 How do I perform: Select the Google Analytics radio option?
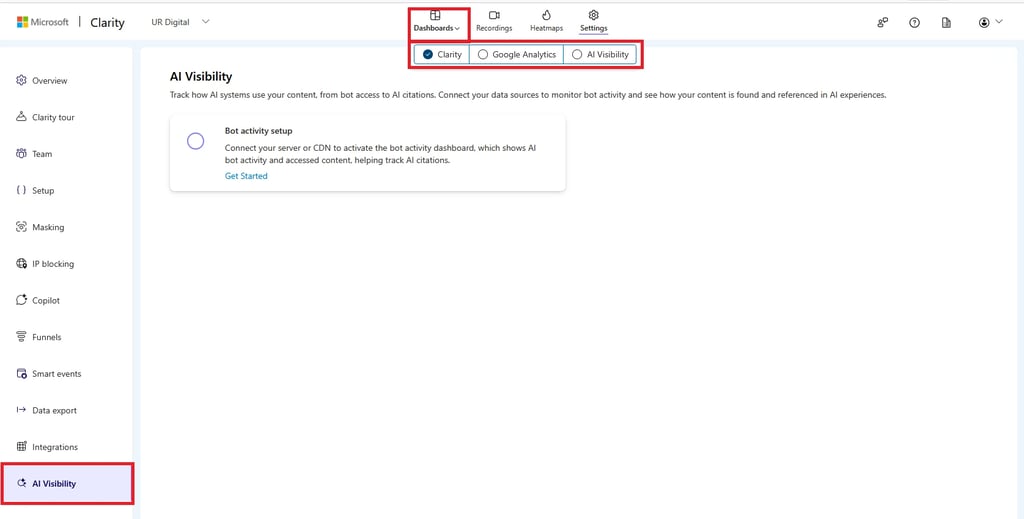pos(517,55)
